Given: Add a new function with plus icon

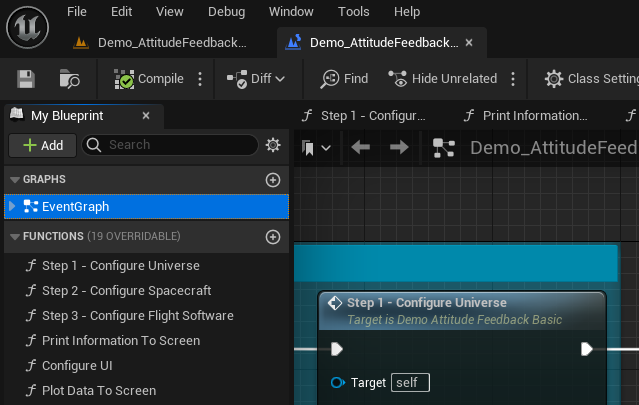Looking at the screenshot, I should 273,237.
